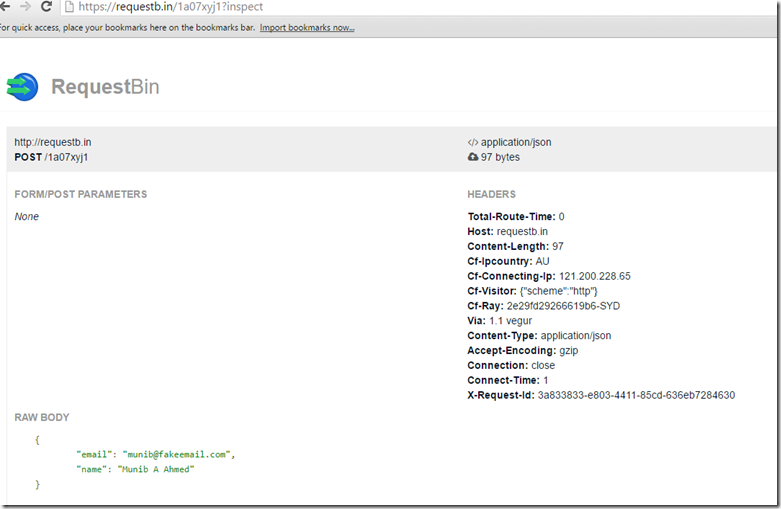The width and height of the screenshot is (781, 509).
Task: Select the email line in the raw body
Action: coord(155,455)
